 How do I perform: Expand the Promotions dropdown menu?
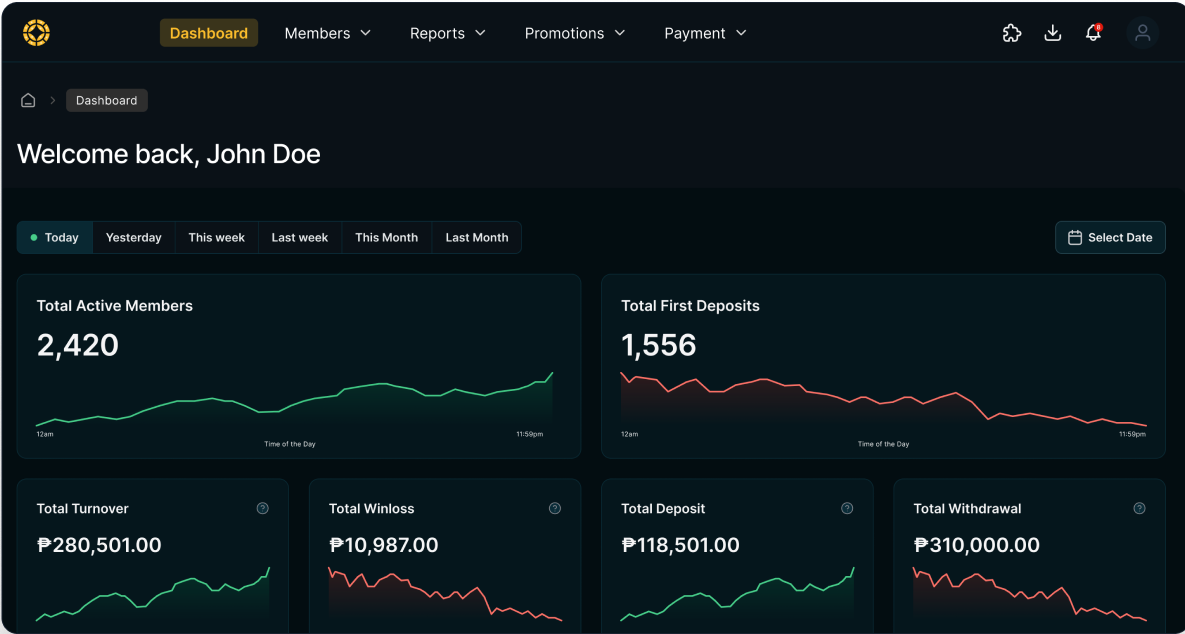click(x=574, y=33)
